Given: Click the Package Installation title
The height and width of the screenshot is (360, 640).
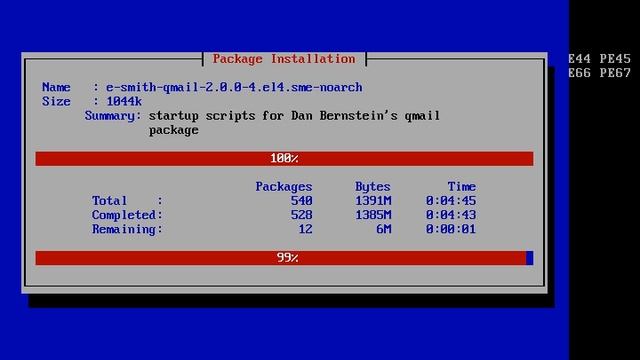Looking at the screenshot, I should (x=284, y=59).
